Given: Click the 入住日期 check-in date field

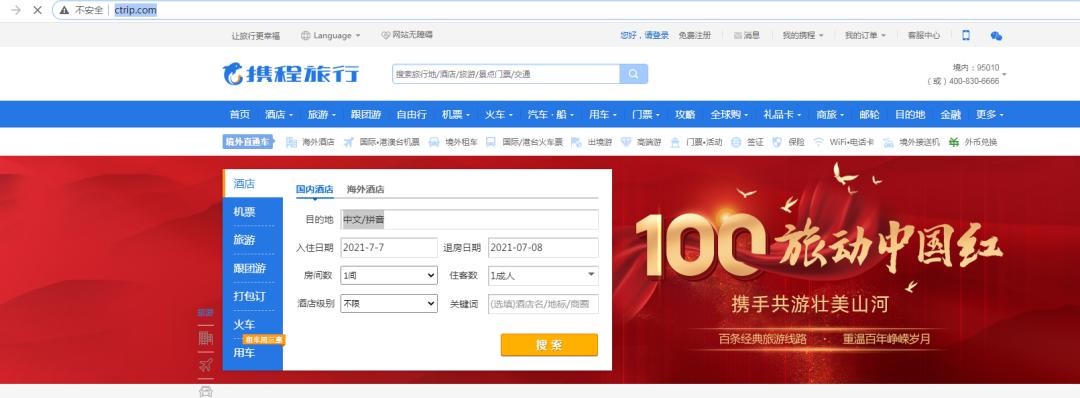Looking at the screenshot, I should coord(388,247).
